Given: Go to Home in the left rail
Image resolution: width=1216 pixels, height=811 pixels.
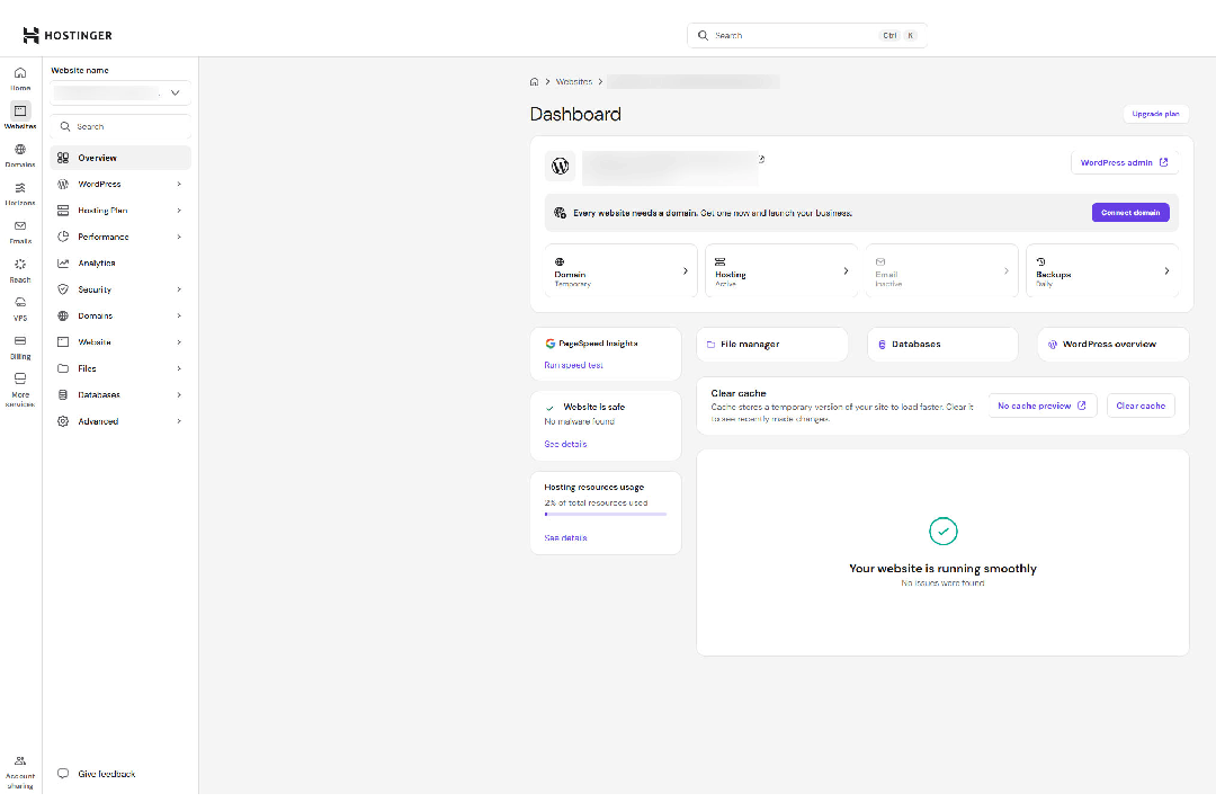Looking at the screenshot, I should pos(20,79).
